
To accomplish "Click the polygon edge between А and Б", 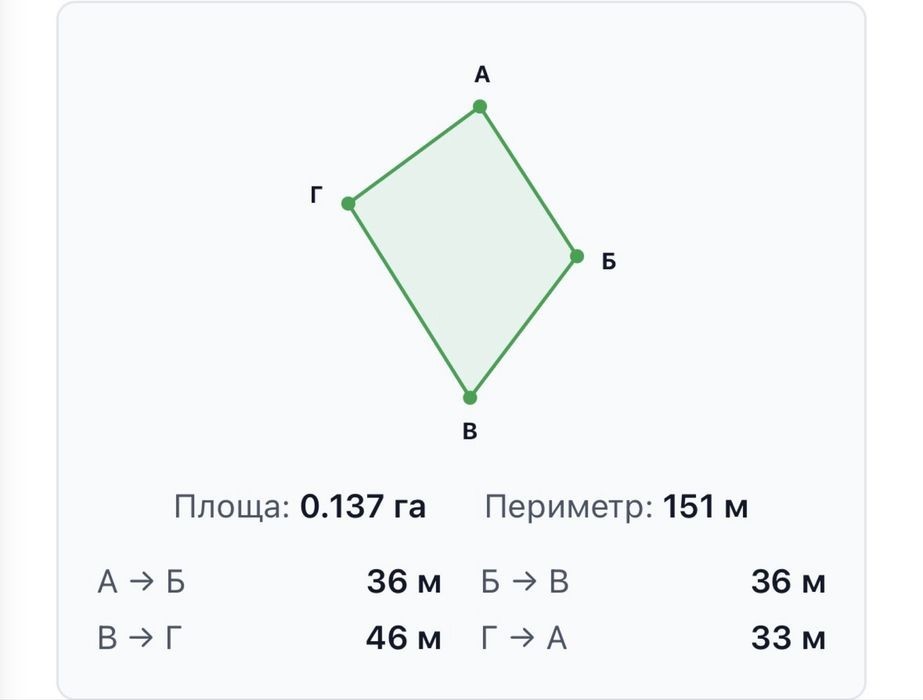I will click(x=529, y=181).
